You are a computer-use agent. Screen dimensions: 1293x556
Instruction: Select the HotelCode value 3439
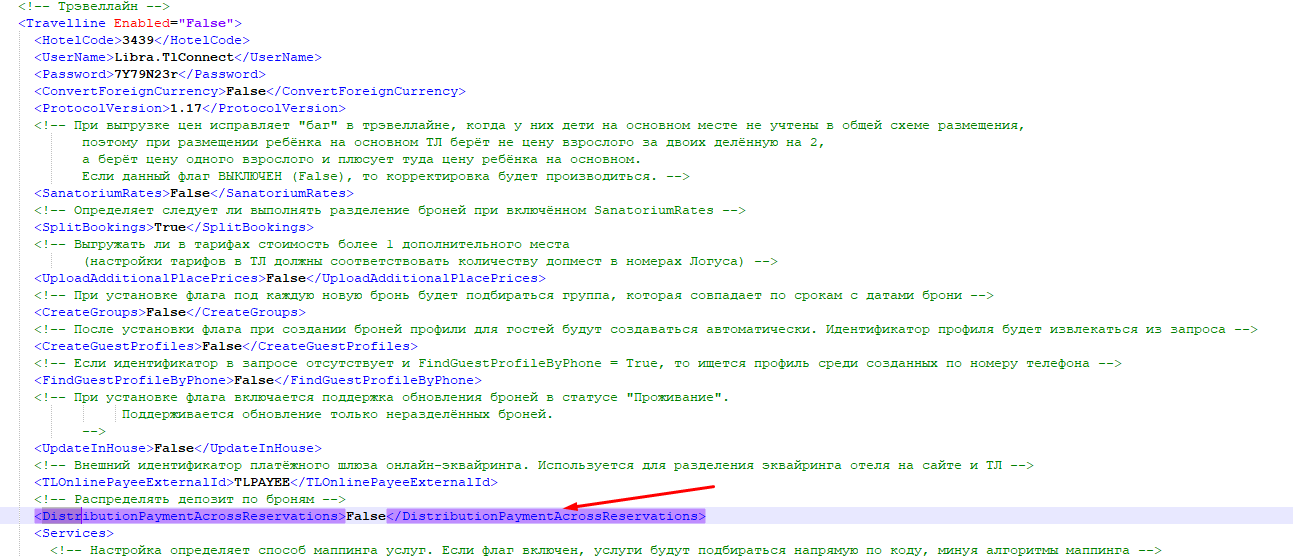(136, 40)
